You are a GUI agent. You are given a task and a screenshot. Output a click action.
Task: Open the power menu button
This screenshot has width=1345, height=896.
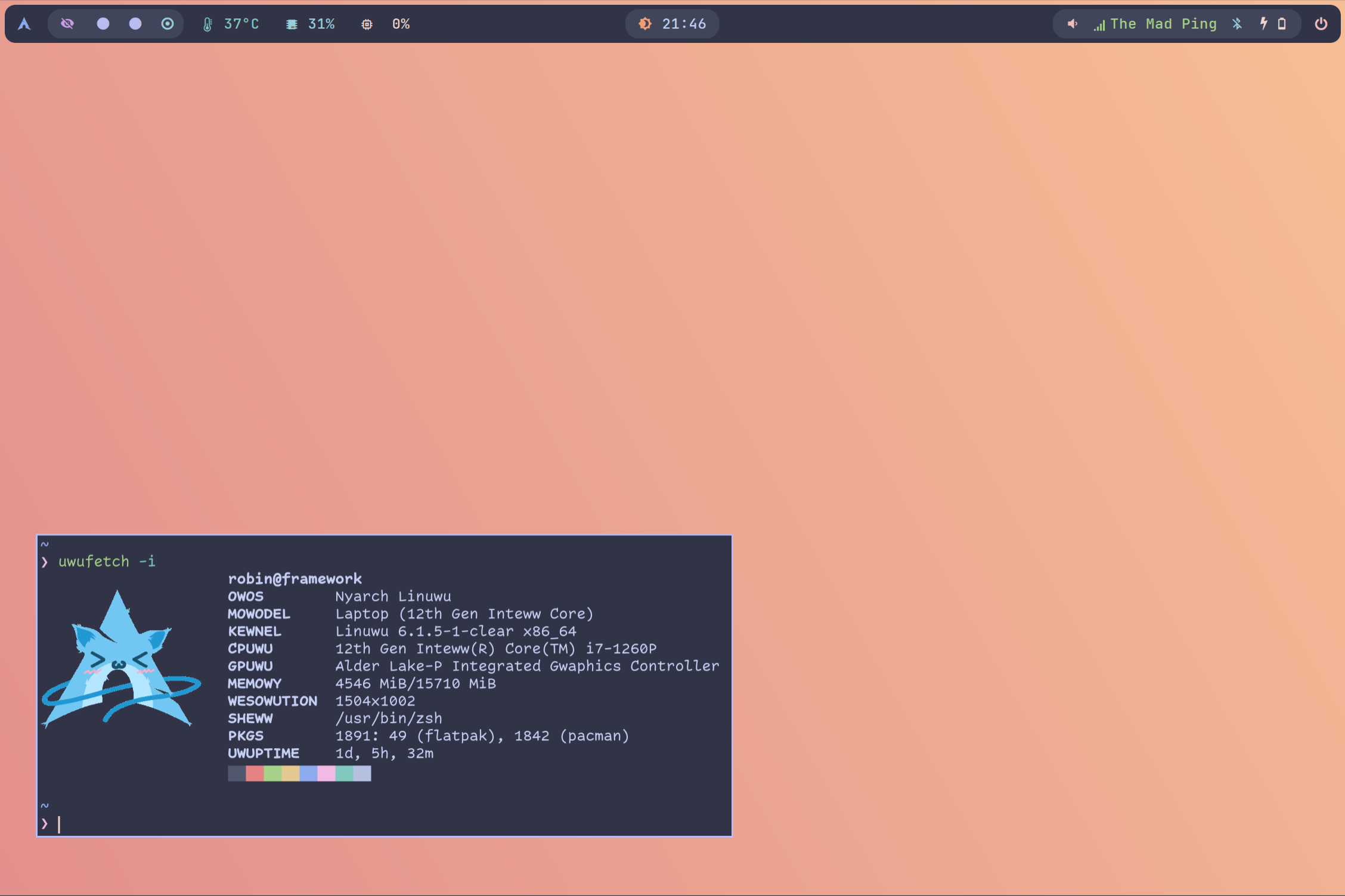(x=1321, y=24)
